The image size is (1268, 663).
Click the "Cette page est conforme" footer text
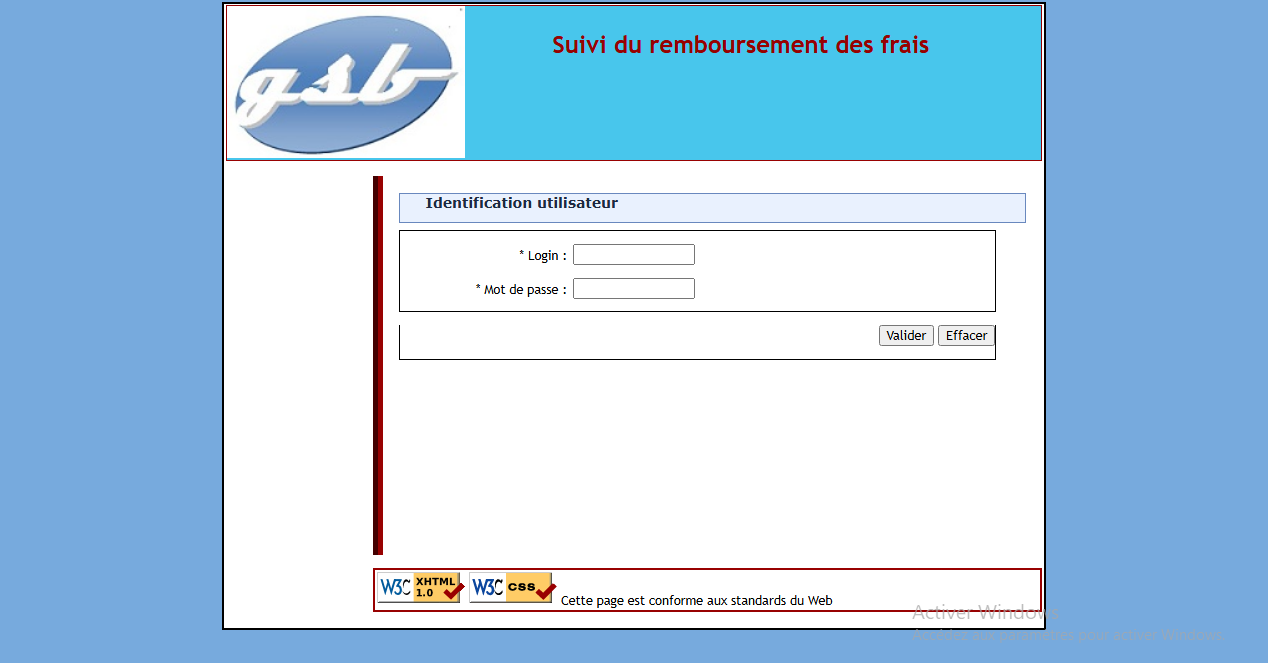tap(696, 601)
